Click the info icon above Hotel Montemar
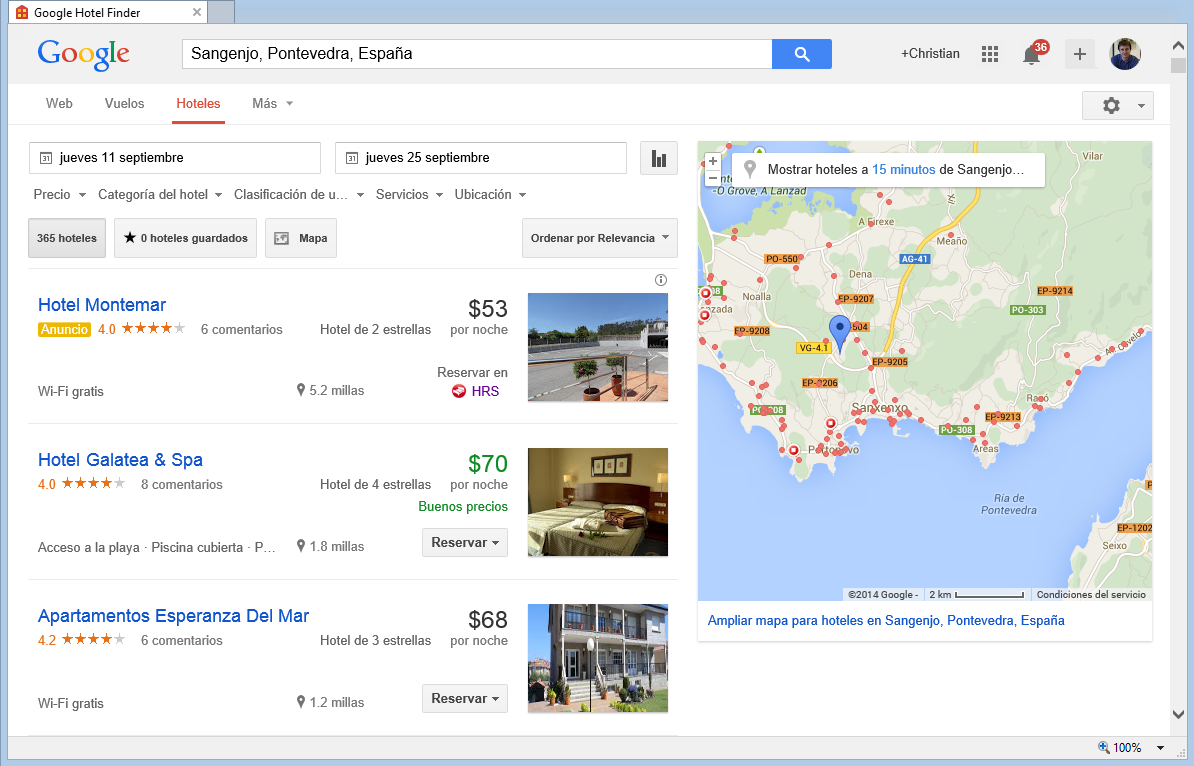Screen dimensions: 1194x766 (661, 280)
